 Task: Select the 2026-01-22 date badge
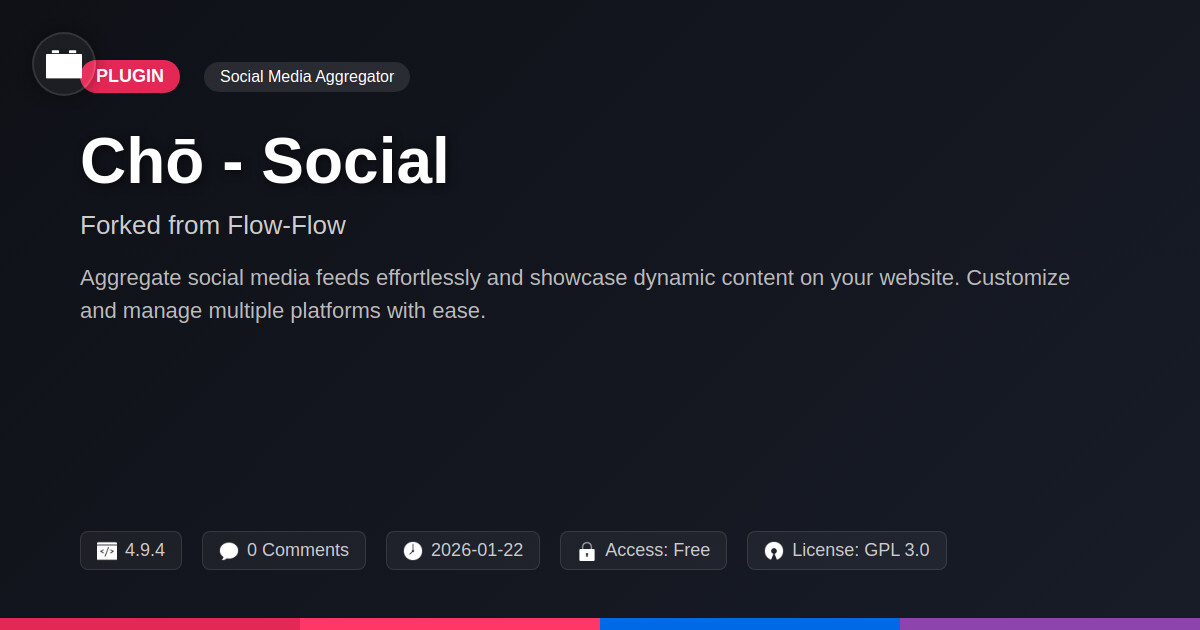tap(463, 550)
